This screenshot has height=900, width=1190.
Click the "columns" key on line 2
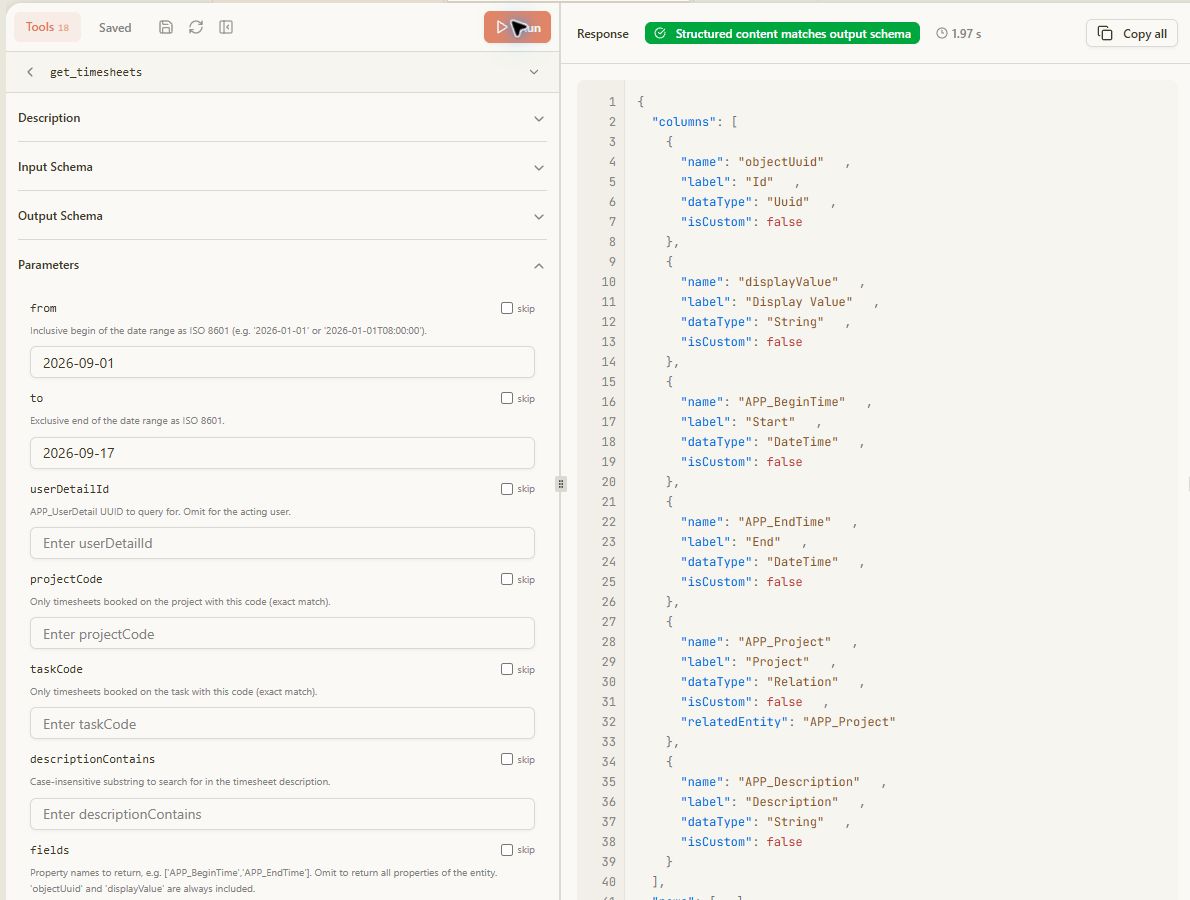[684, 121]
